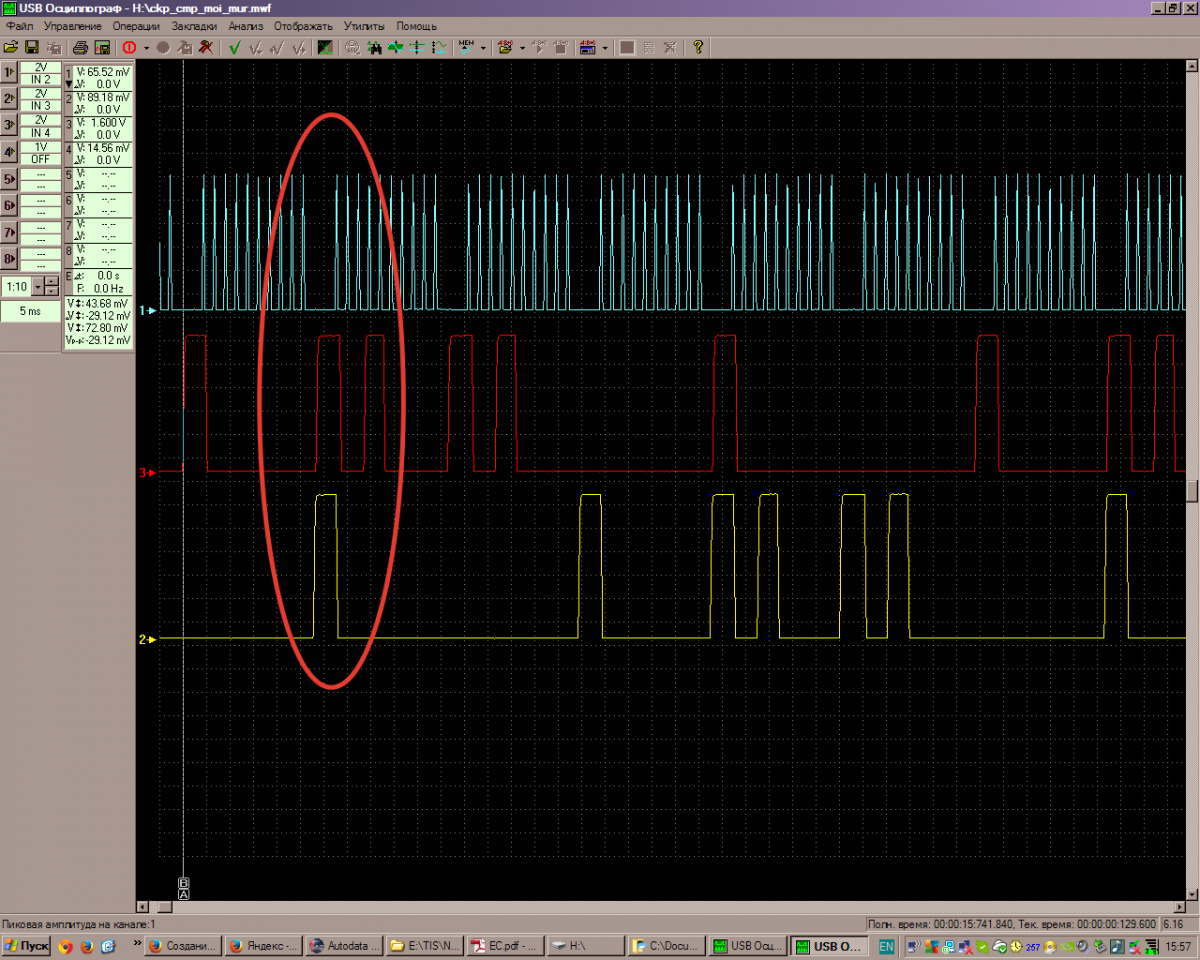Toggle channel 7 button
The image size is (1200, 960).
pyautogui.click(x=9, y=234)
